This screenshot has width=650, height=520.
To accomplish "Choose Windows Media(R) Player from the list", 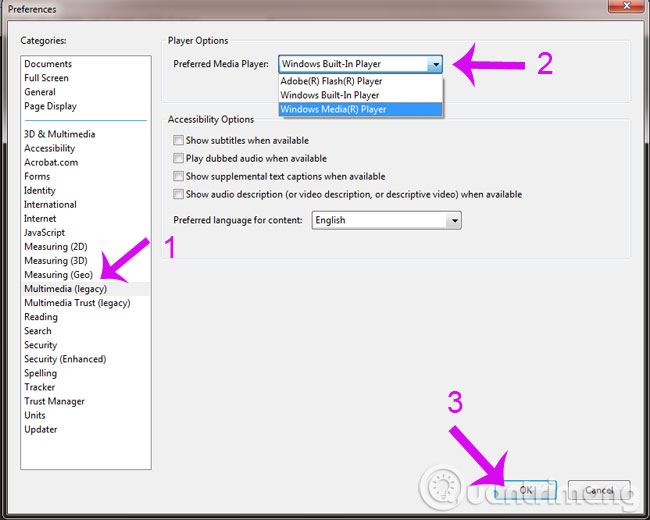I will click(360, 109).
